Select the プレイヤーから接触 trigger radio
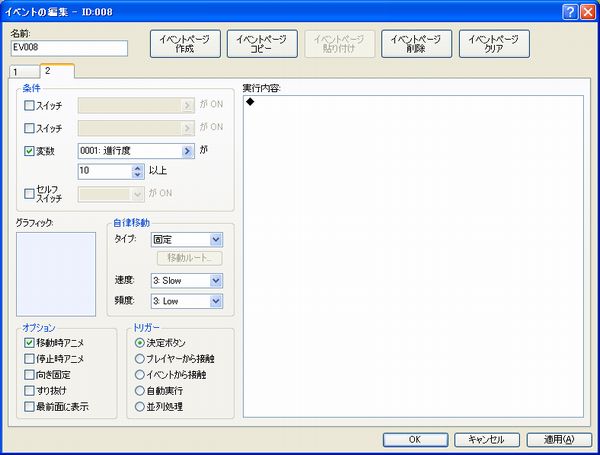Viewport: 600px width, 455px height. pos(140,359)
